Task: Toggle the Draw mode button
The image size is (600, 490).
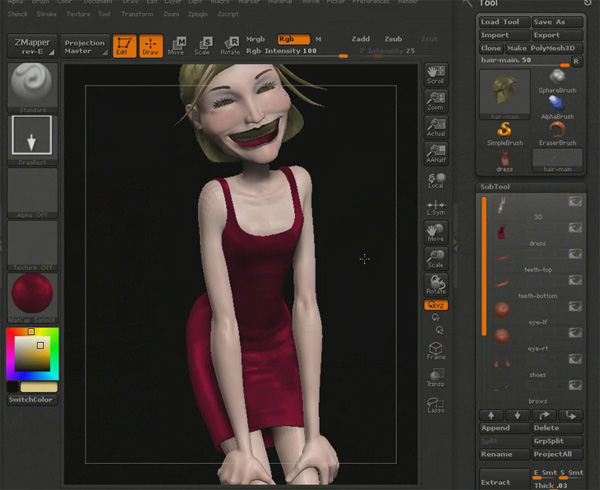Action: 151,46
